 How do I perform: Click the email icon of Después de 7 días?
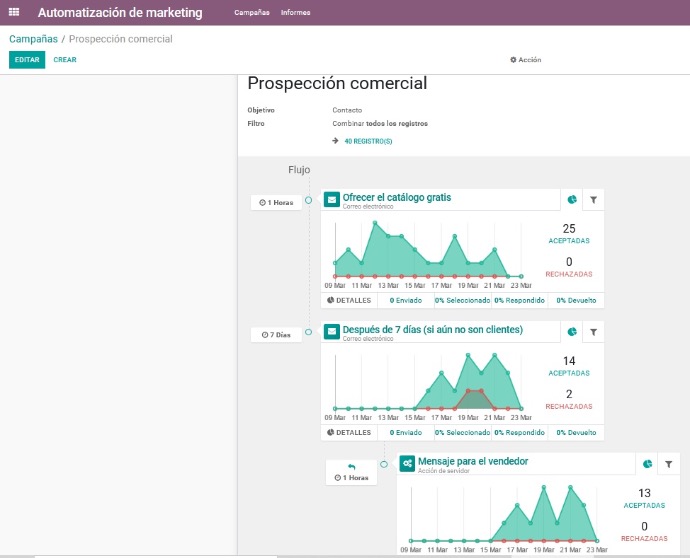tap(332, 331)
